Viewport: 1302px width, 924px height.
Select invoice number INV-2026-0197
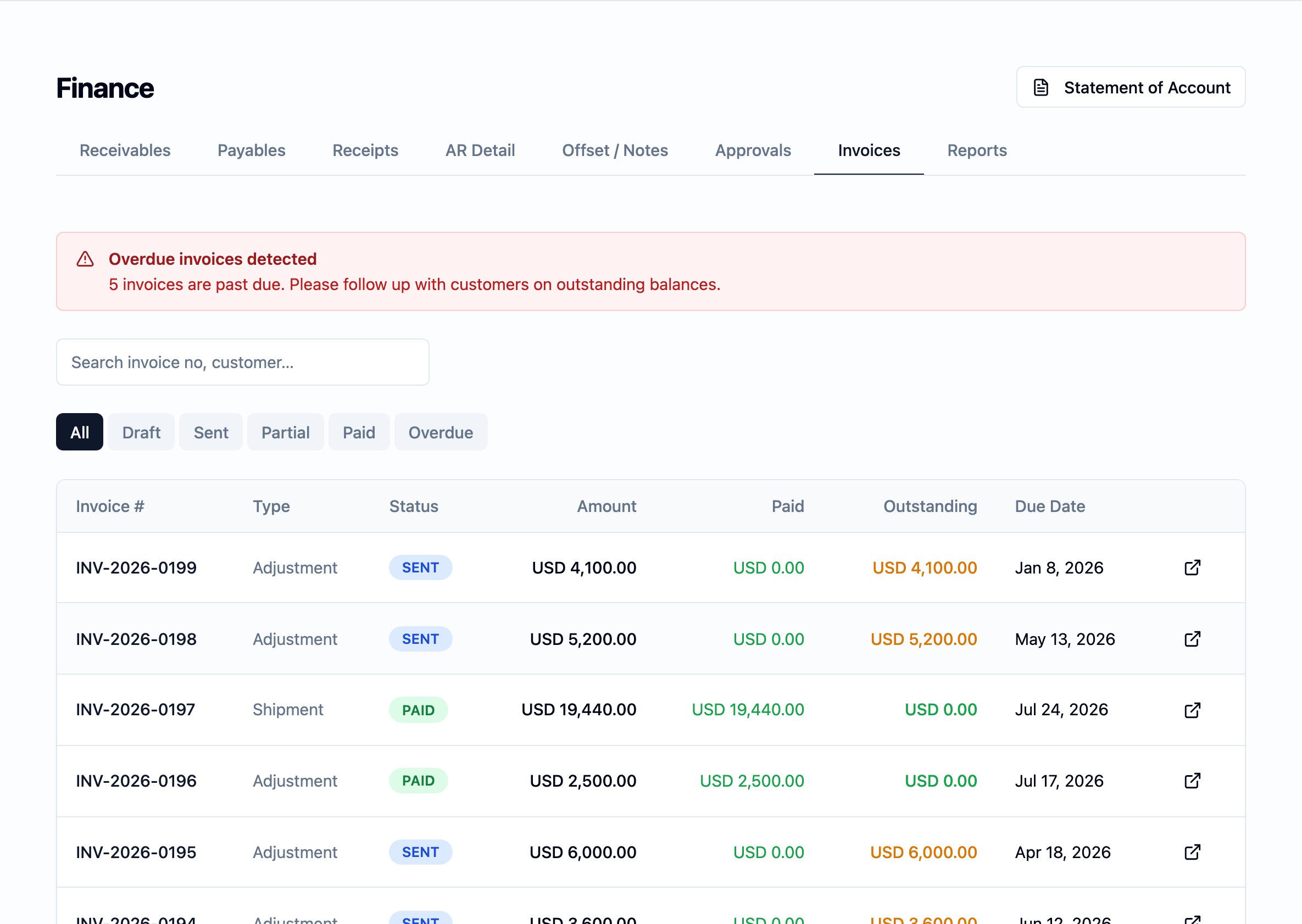[x=136, y=710]
